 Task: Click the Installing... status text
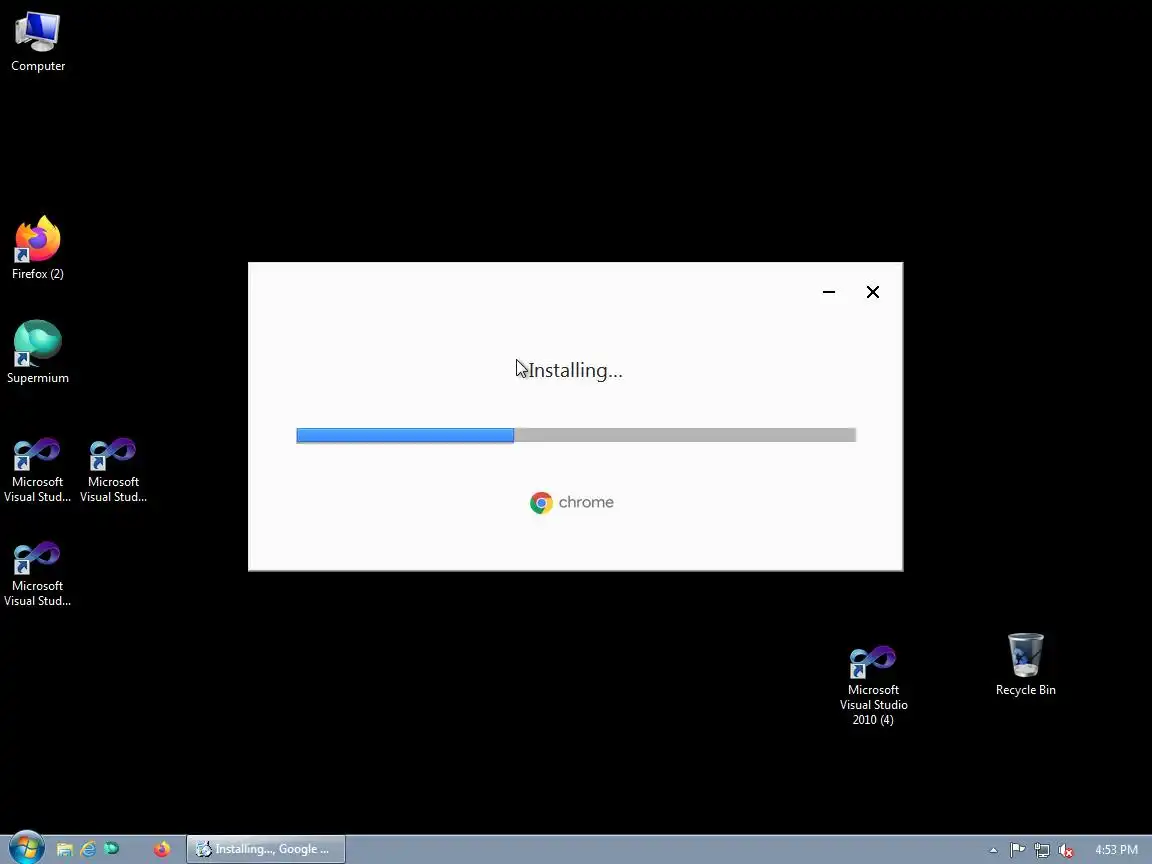pos(575,370)
